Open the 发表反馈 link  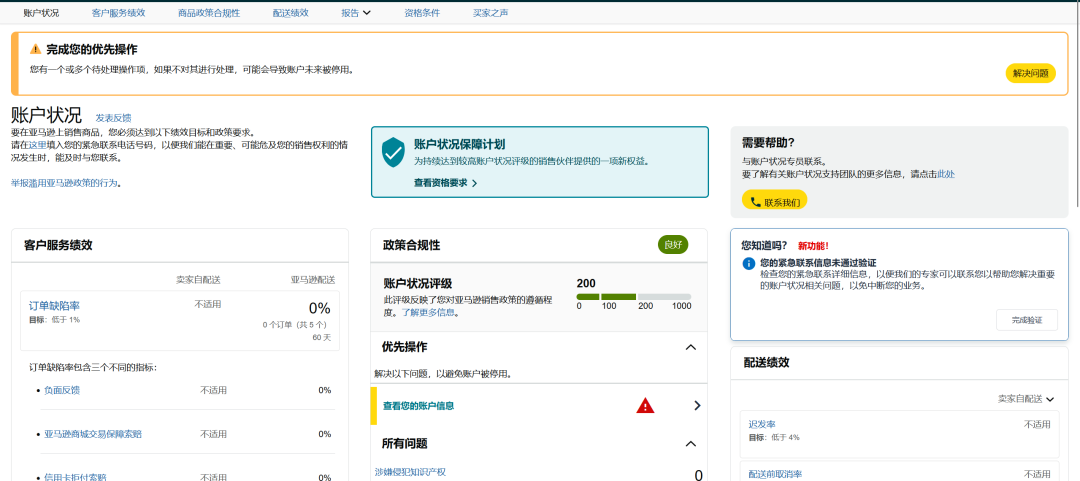click(x=113, y=118)
